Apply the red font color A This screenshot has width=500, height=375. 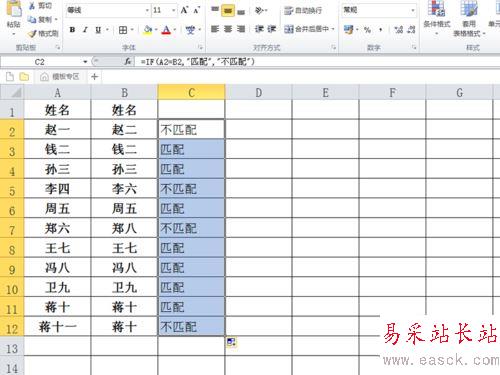(x=166, y=30)
